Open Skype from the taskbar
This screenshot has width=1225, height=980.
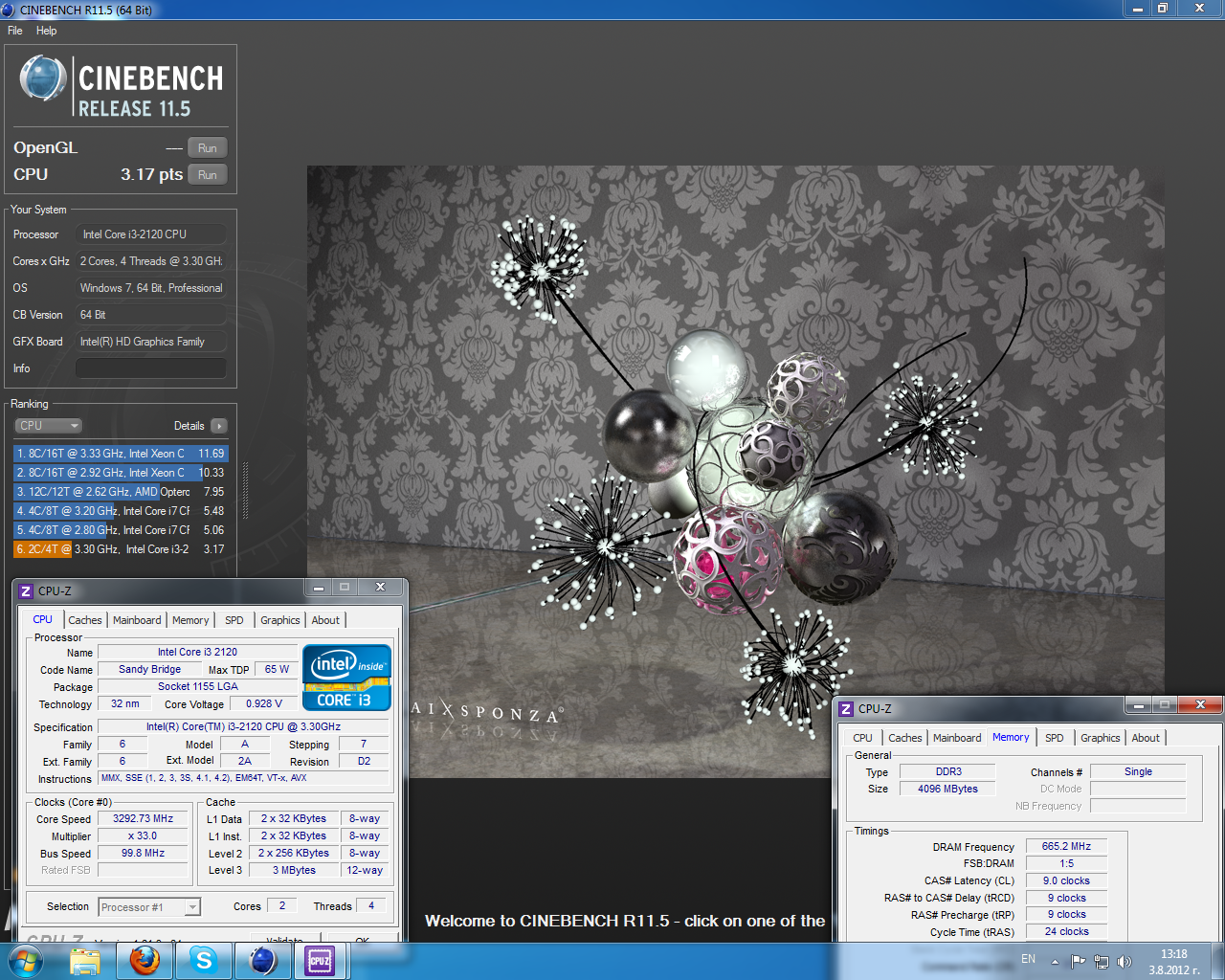(x=204, y=961)
